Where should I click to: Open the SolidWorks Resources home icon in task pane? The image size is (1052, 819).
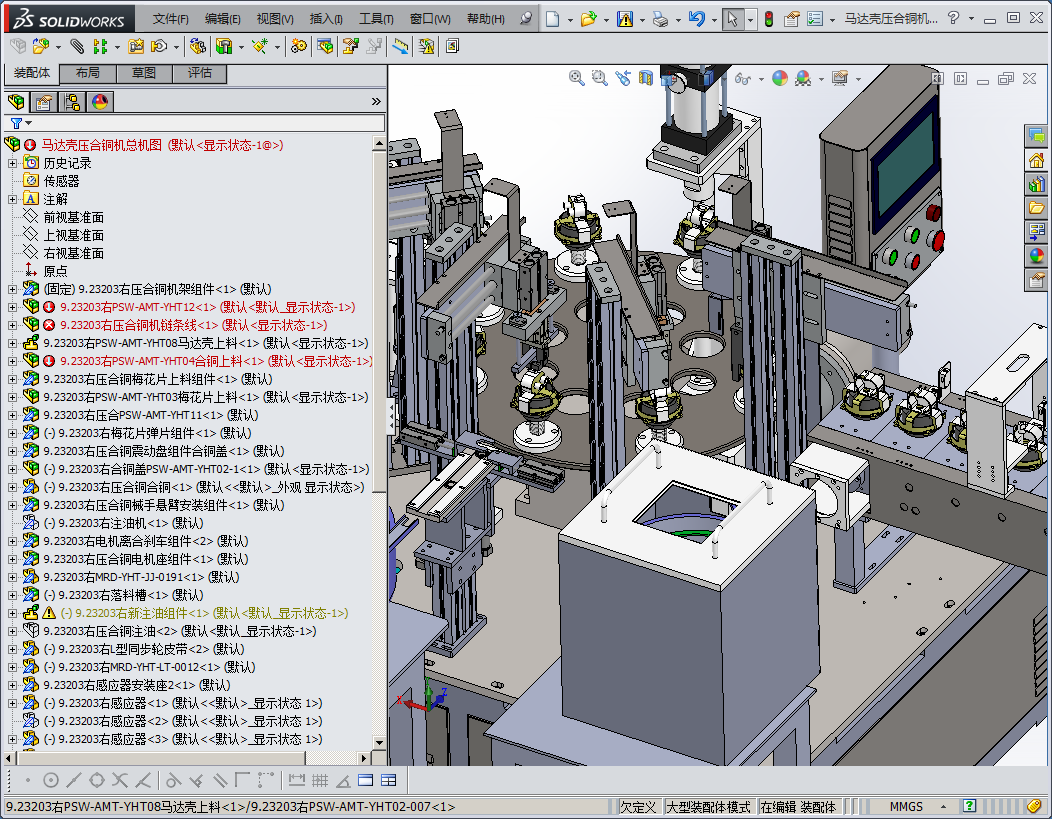[x=1037, y=160]
